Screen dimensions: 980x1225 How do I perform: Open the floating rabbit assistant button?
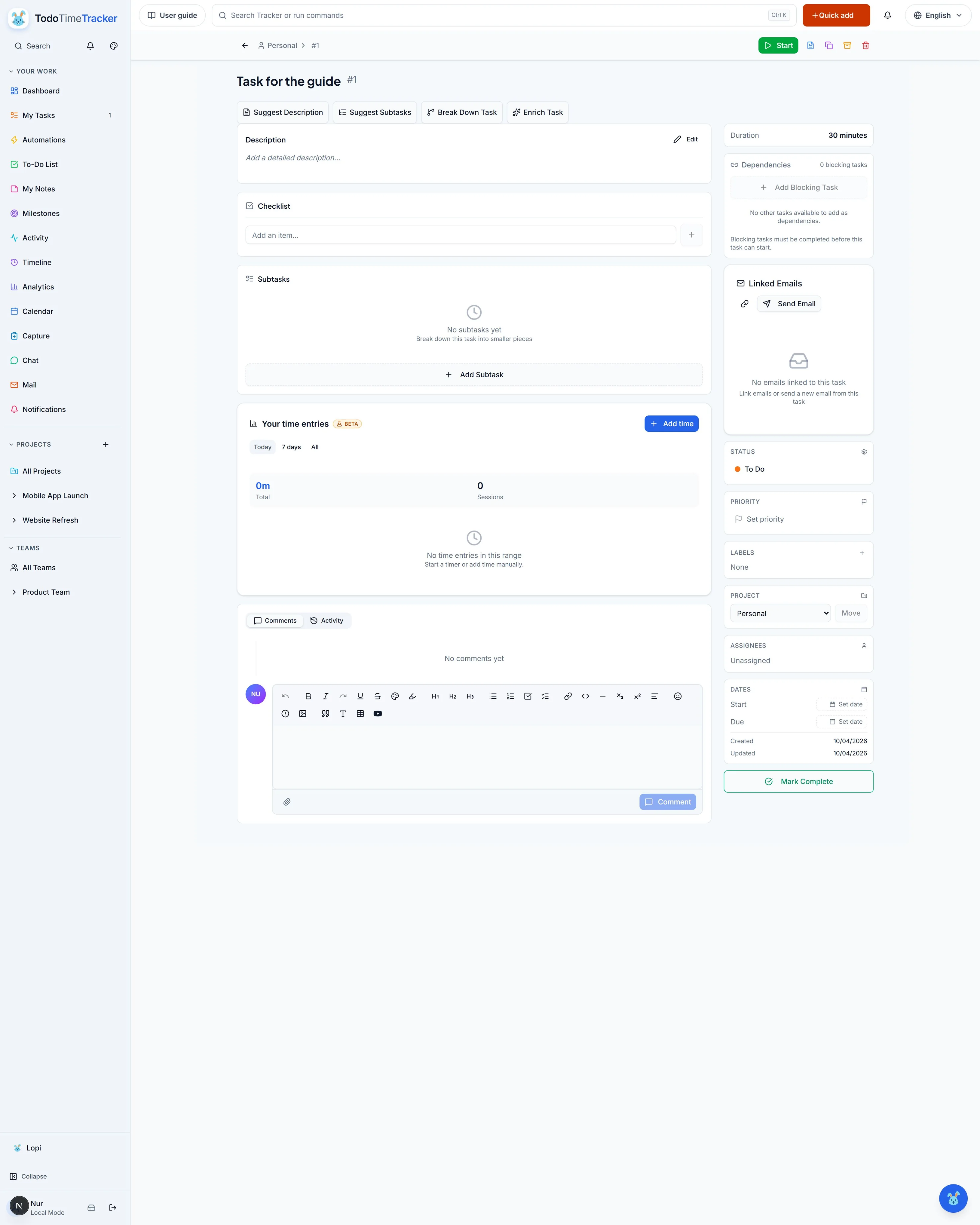953,1198
